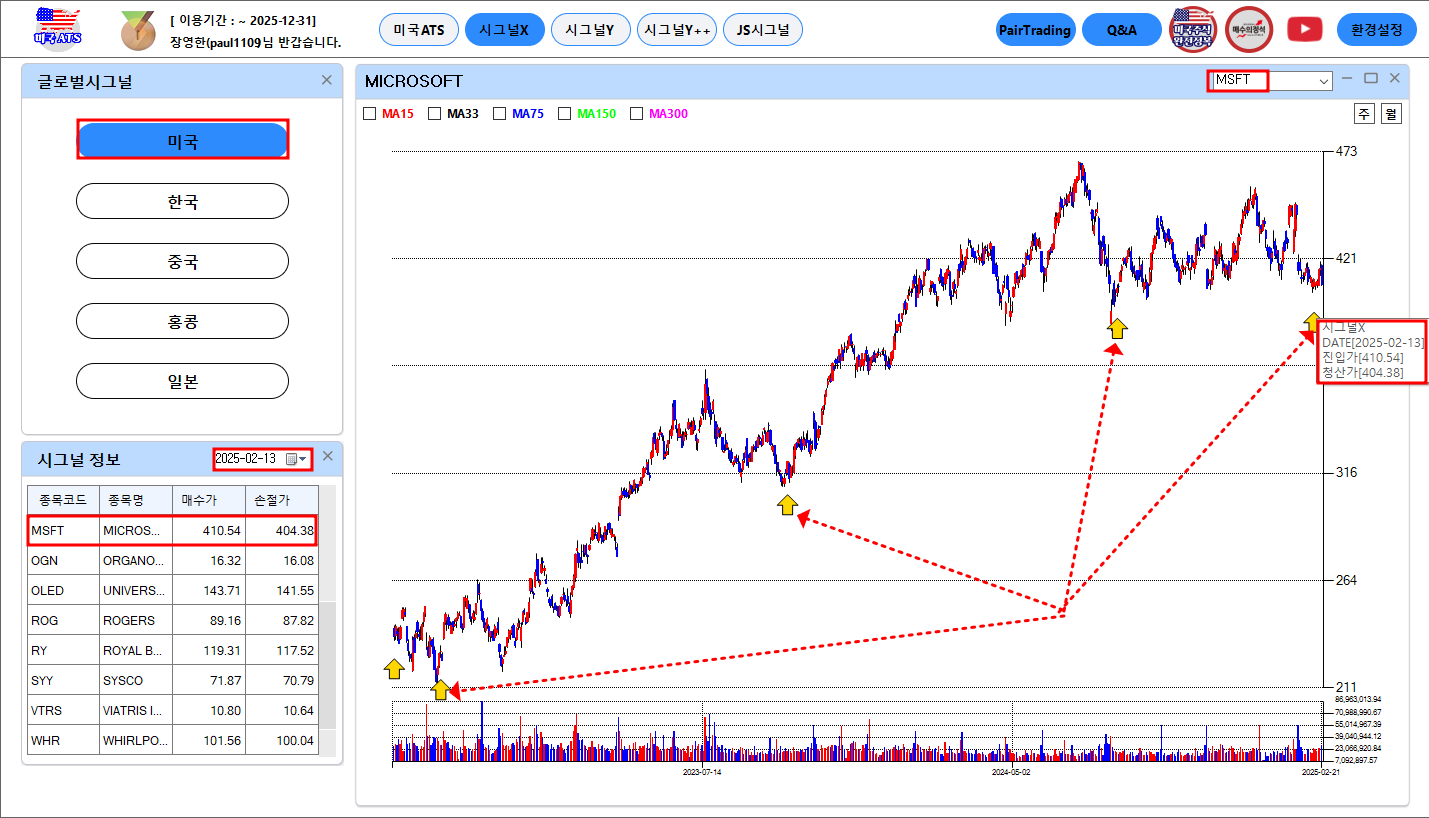Screen dimensions: 1429x818
Task: Click the user avatar medal icon
Action: click(x=138, y=31)
